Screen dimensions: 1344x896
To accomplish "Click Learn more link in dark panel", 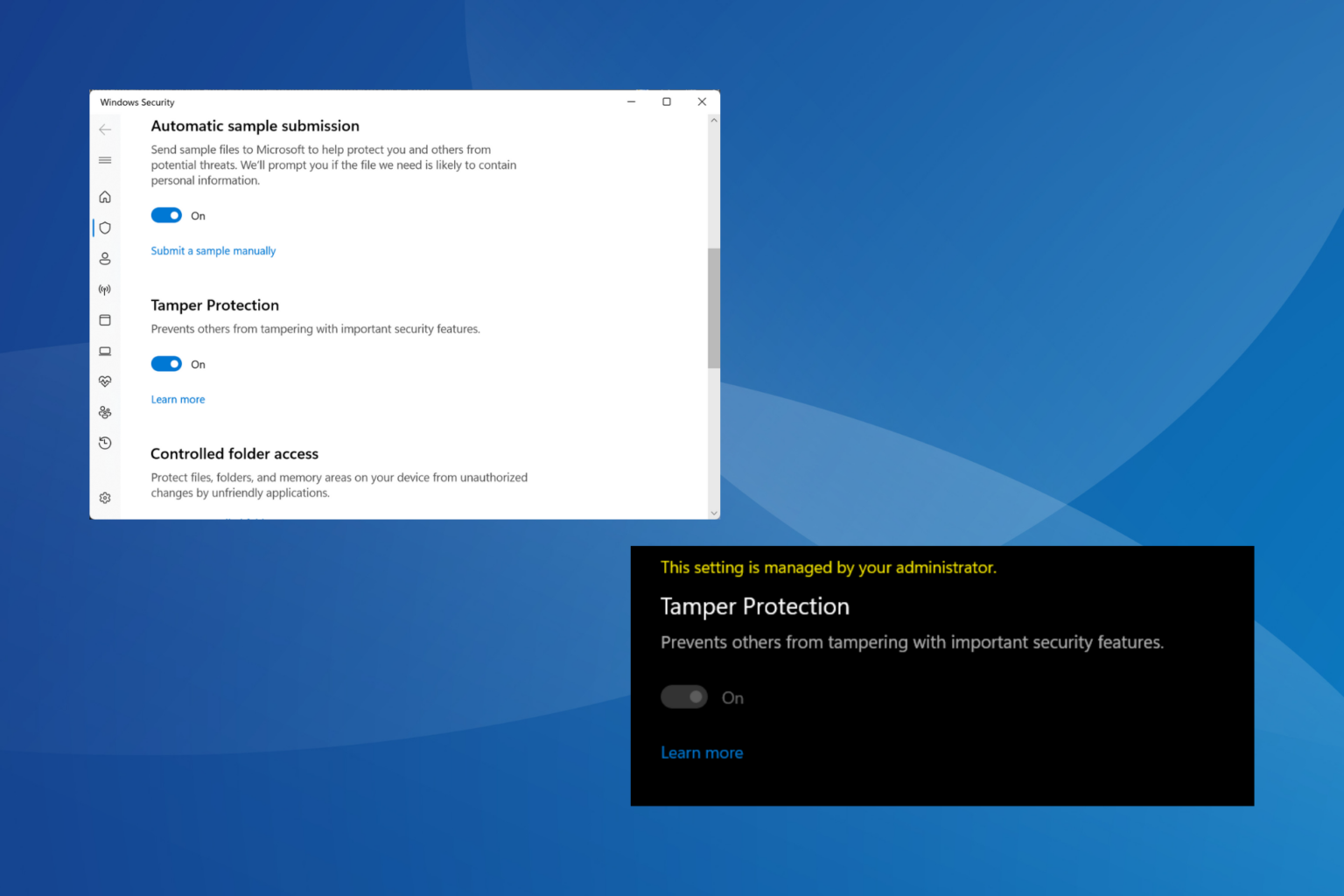I will [702, 752].
